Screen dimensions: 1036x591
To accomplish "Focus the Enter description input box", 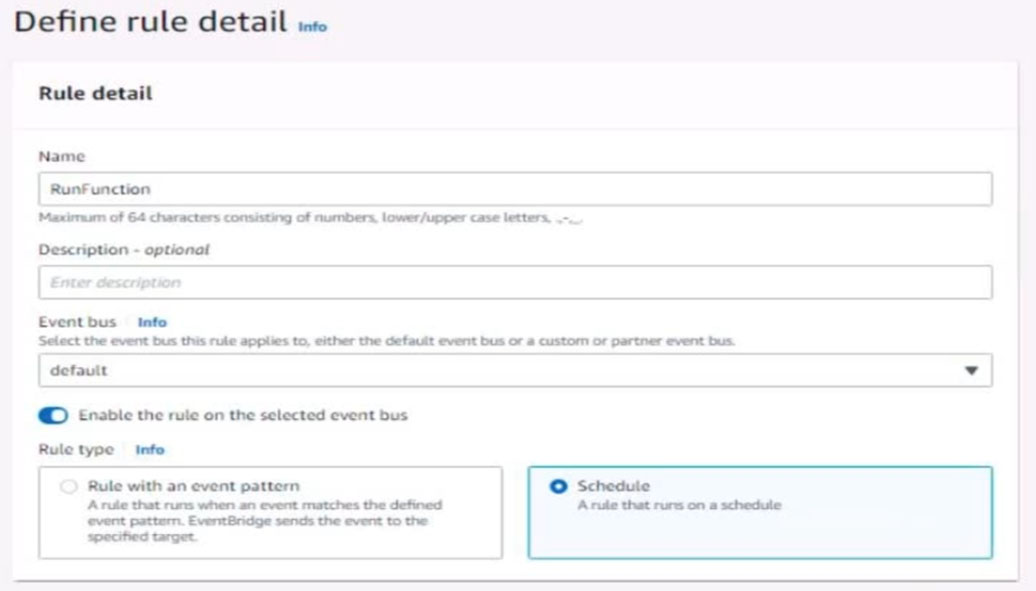I will pyautogui.click(x=514, y=282).
